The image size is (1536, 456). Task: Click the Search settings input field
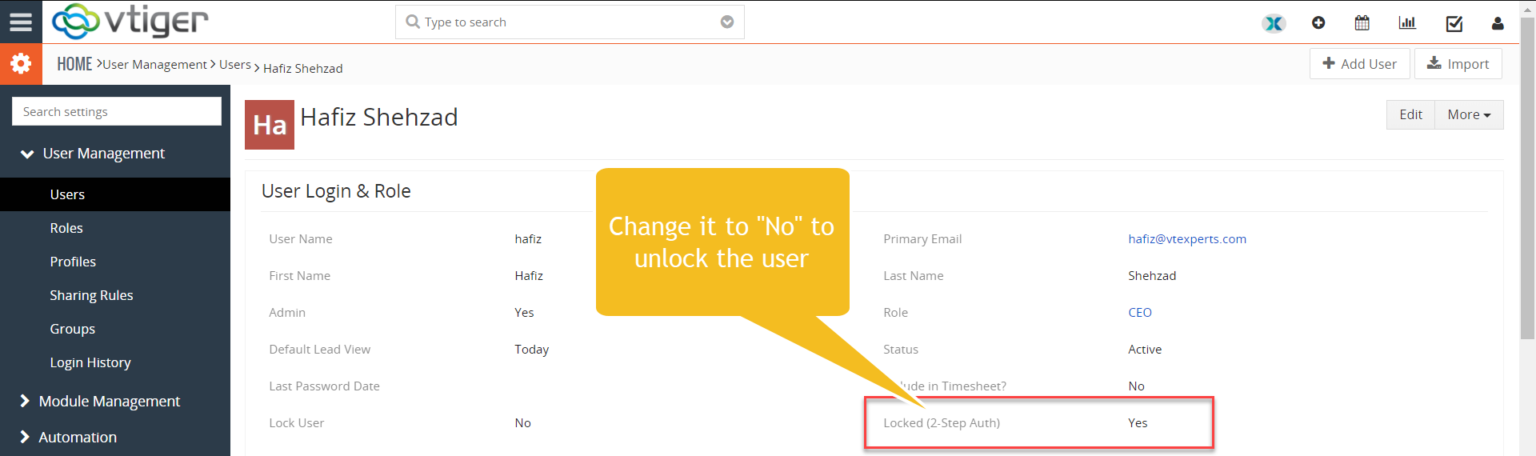point(116,112)
